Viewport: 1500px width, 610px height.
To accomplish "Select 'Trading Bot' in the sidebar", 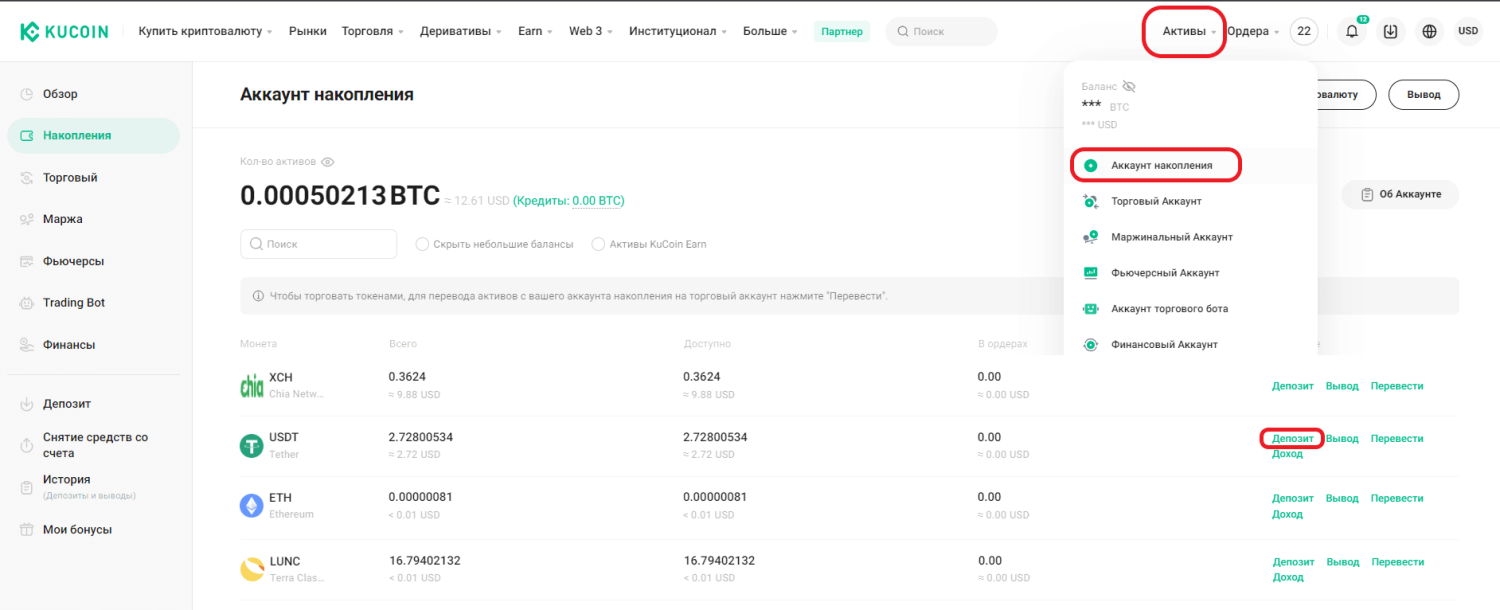I will (x=93, y=303).
